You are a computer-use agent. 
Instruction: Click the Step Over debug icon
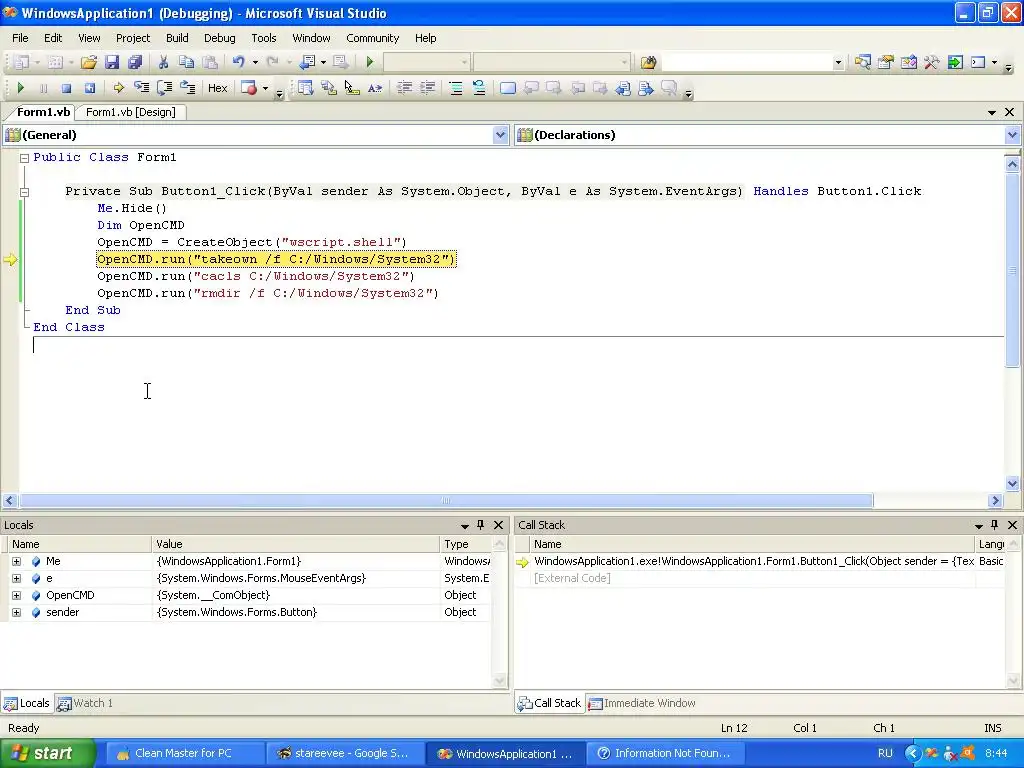point(165,88)
